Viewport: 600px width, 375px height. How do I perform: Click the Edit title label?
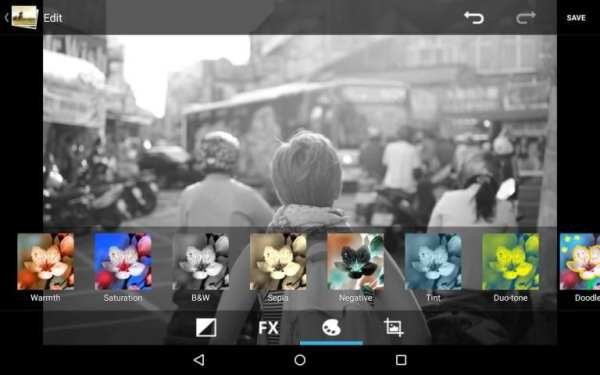[x=53, y=18]
